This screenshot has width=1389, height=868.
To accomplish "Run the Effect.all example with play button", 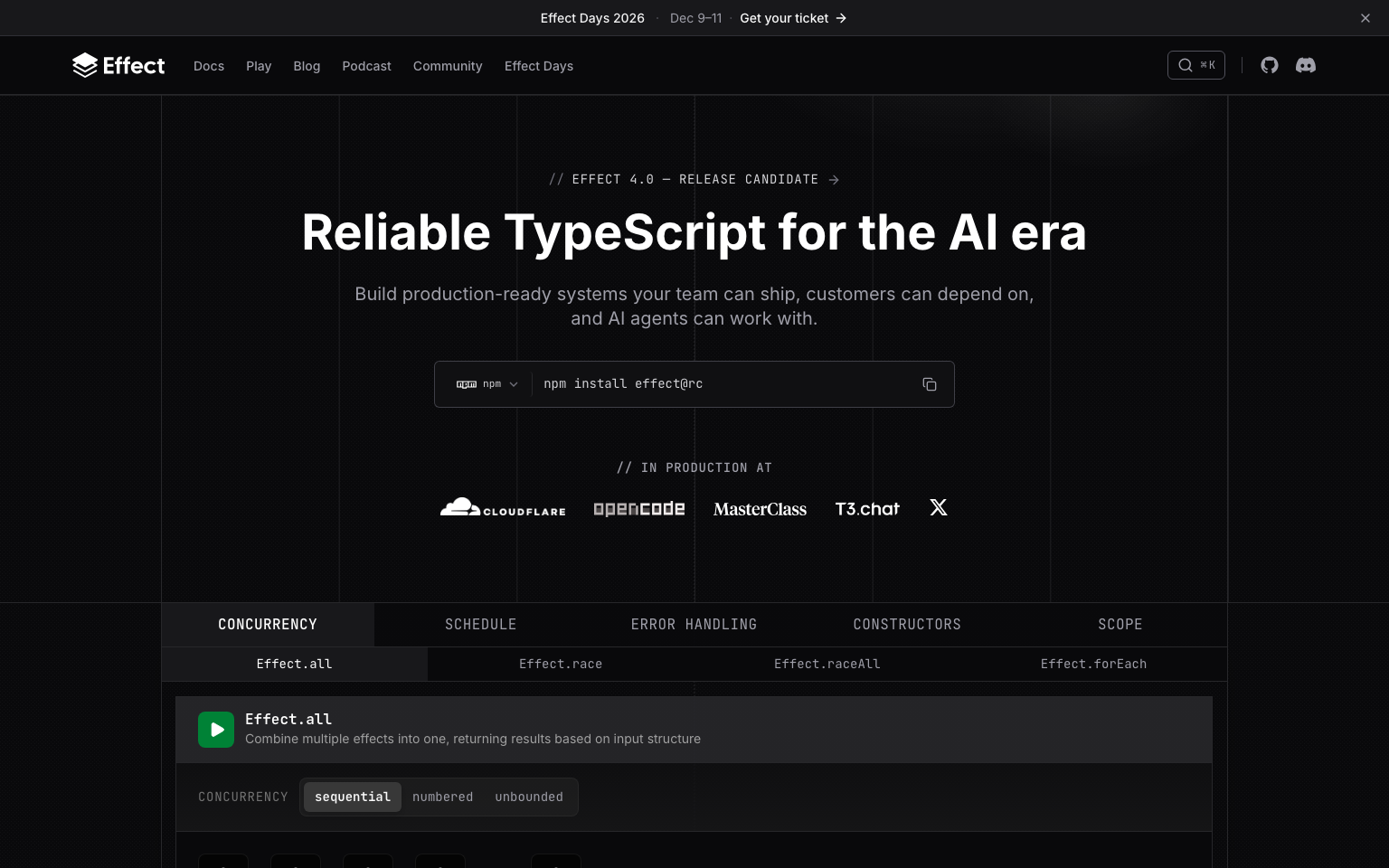I will pos(216,730).
